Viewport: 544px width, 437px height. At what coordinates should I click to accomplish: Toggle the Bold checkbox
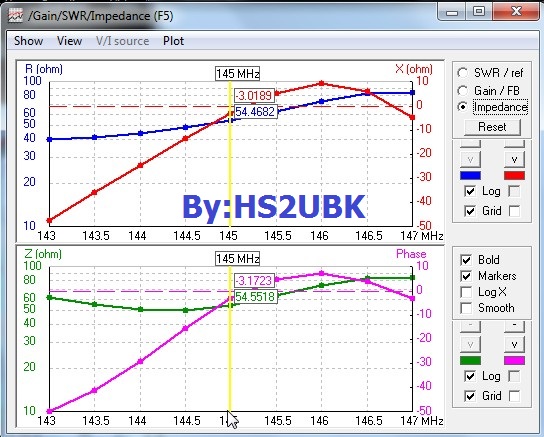click(466, 260)
